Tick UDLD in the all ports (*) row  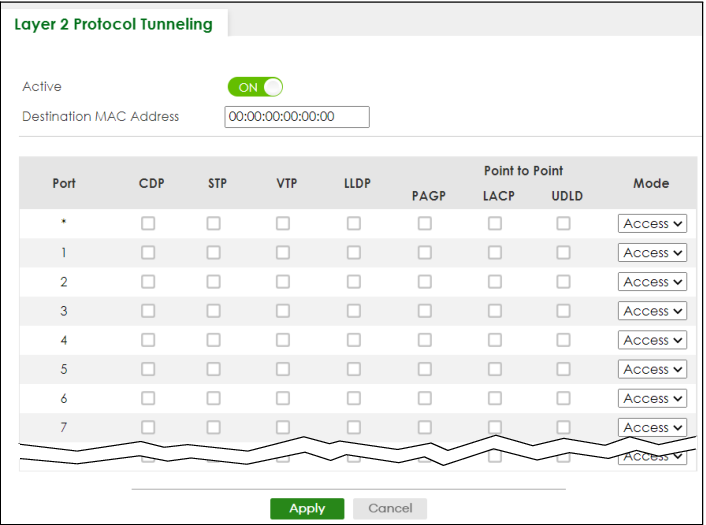tap(564, 224)
